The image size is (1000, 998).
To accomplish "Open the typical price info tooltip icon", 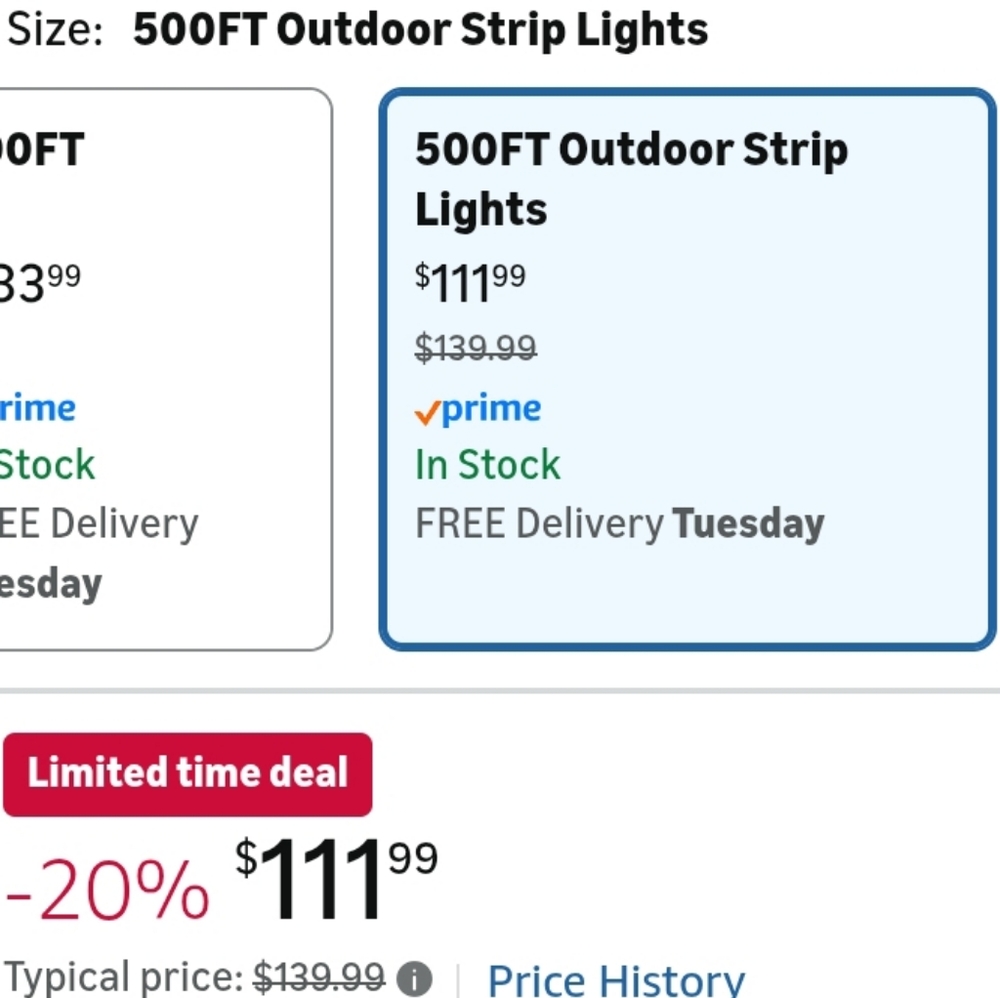I will tap(414, 979).
